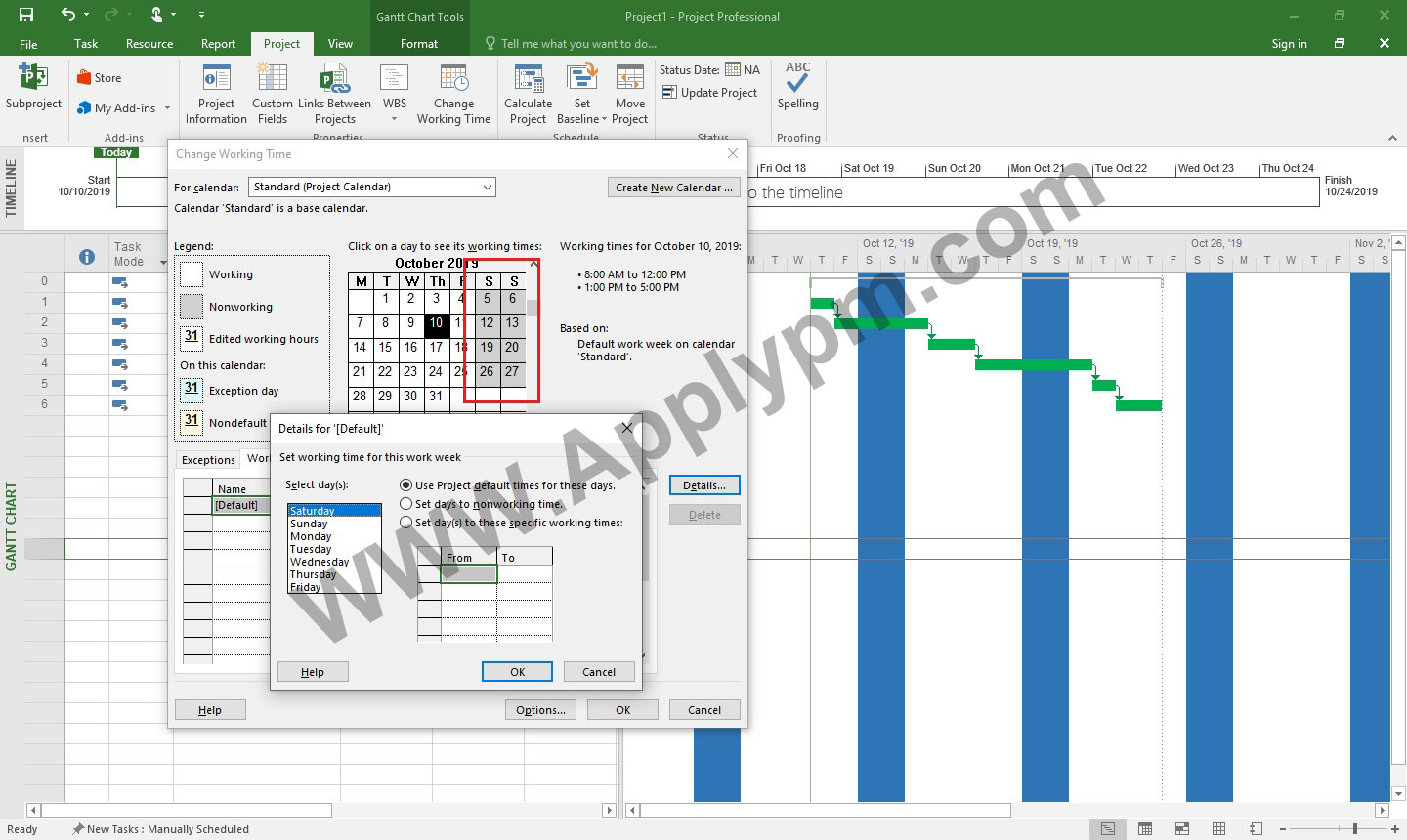The height and width of the screenshot is (840, 1407).
Task: Click task mode icon in row 4
Action: [x=120, y=363]
